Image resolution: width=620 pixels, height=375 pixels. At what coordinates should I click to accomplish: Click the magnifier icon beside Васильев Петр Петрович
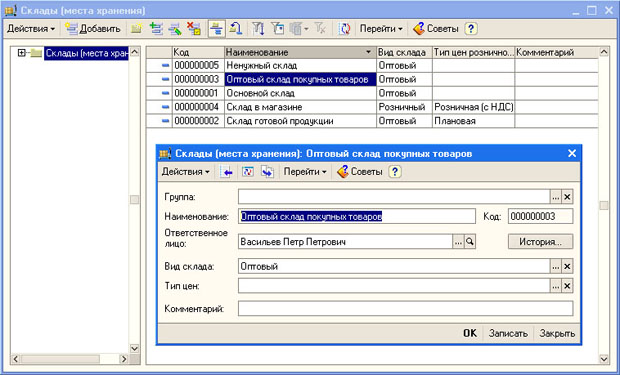(x=470, y=241)
